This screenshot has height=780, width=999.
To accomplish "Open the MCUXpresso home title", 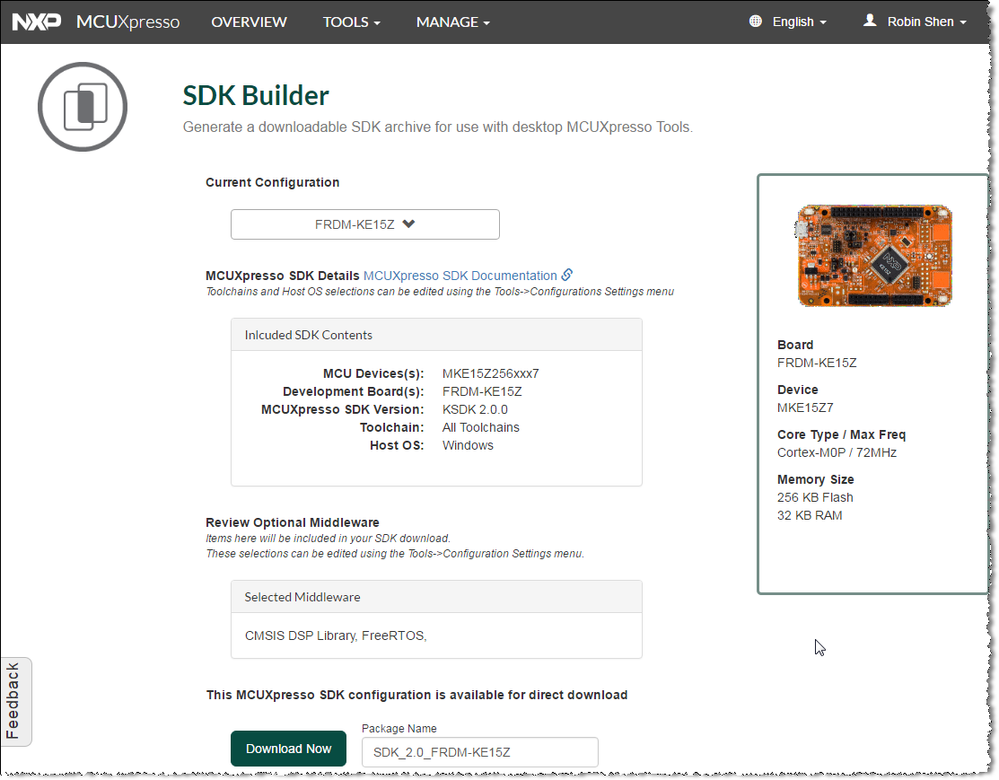I will click(128, 22).
